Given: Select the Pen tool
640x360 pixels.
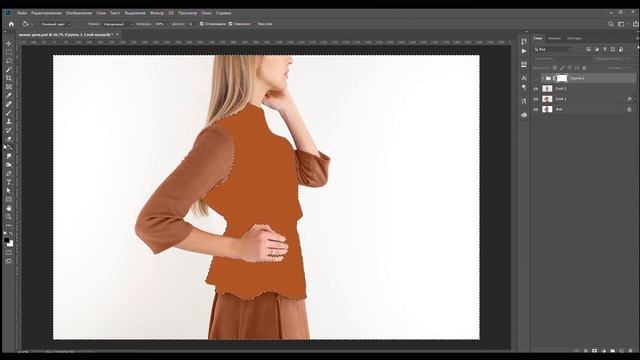Looking at the screenshot, I should tap(9, 173).
